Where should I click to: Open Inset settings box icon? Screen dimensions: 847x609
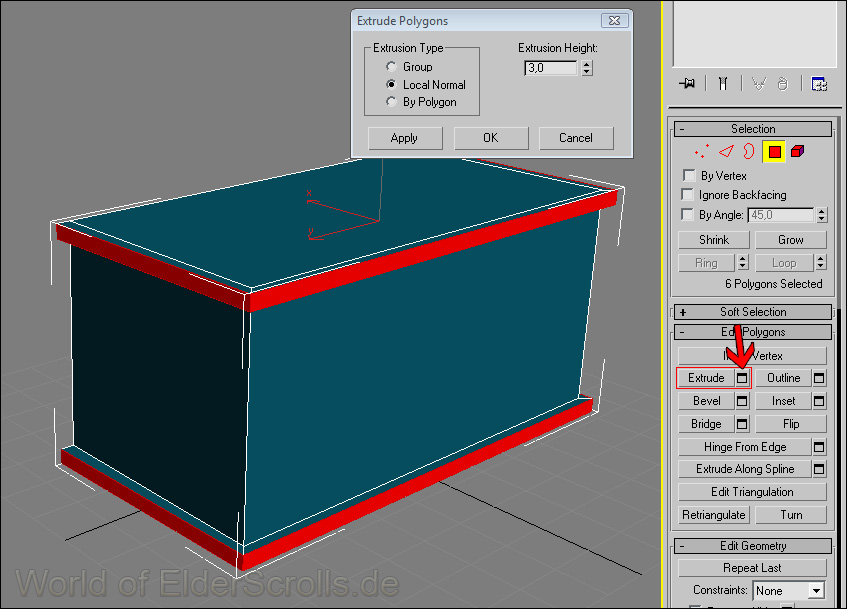(x=819, y=401)
